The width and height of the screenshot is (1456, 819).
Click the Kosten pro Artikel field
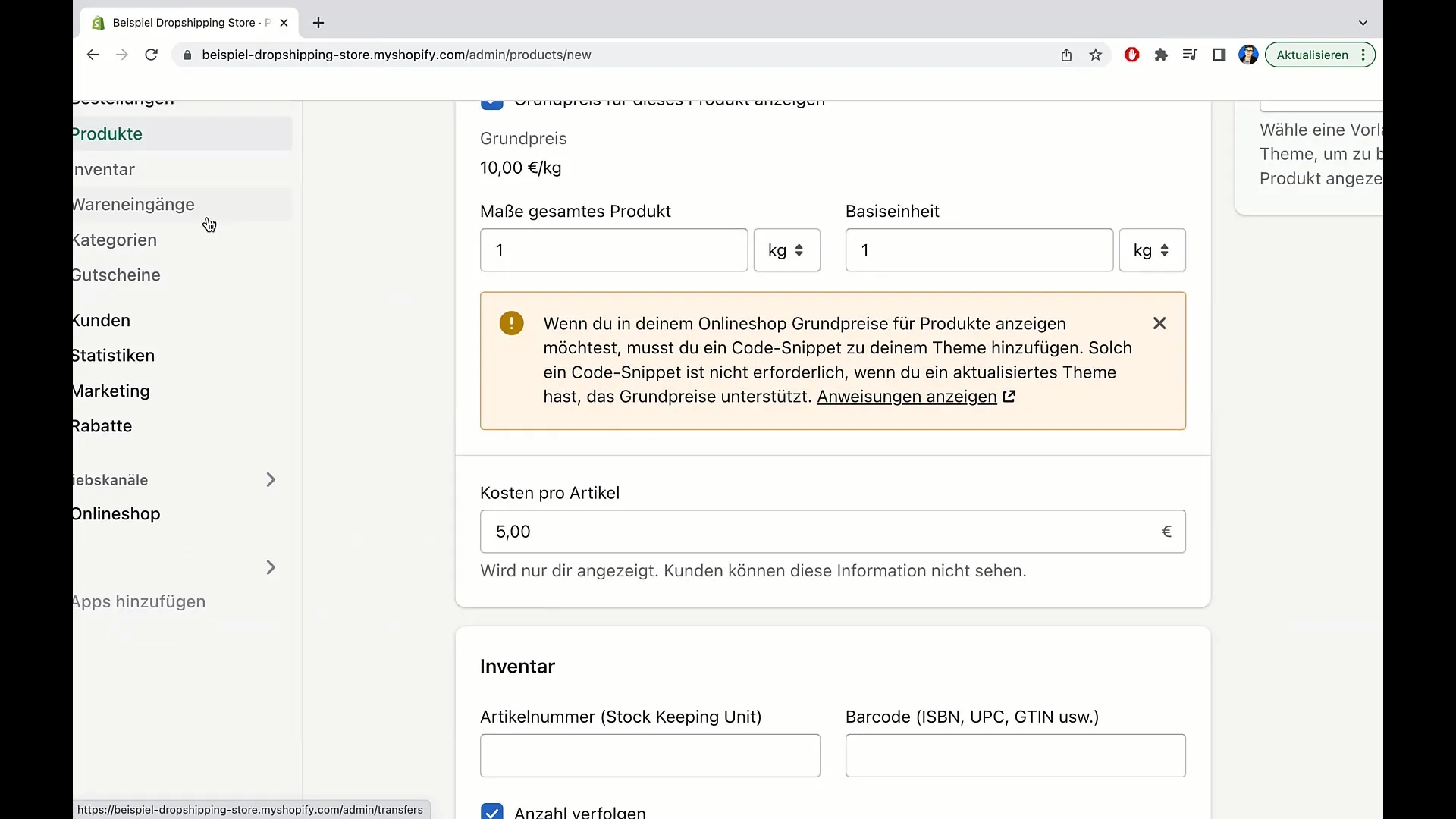click(x=833, y=532)
